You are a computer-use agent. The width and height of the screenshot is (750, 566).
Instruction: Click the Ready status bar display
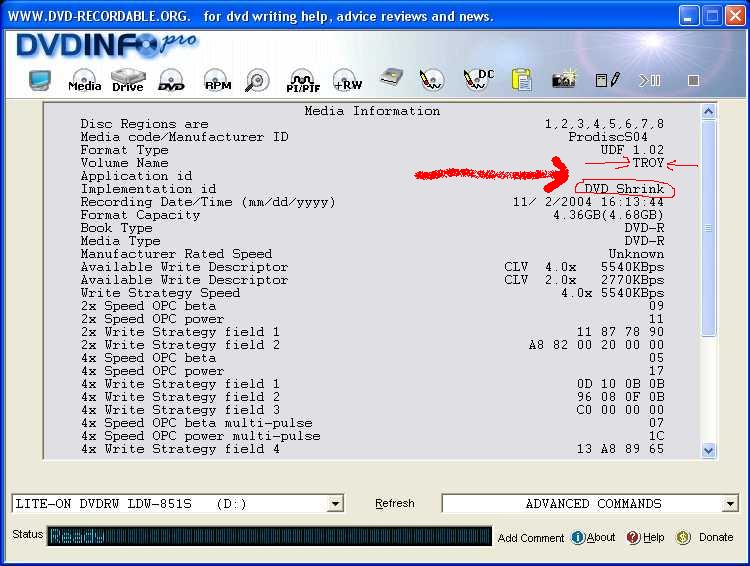(269, 536)
